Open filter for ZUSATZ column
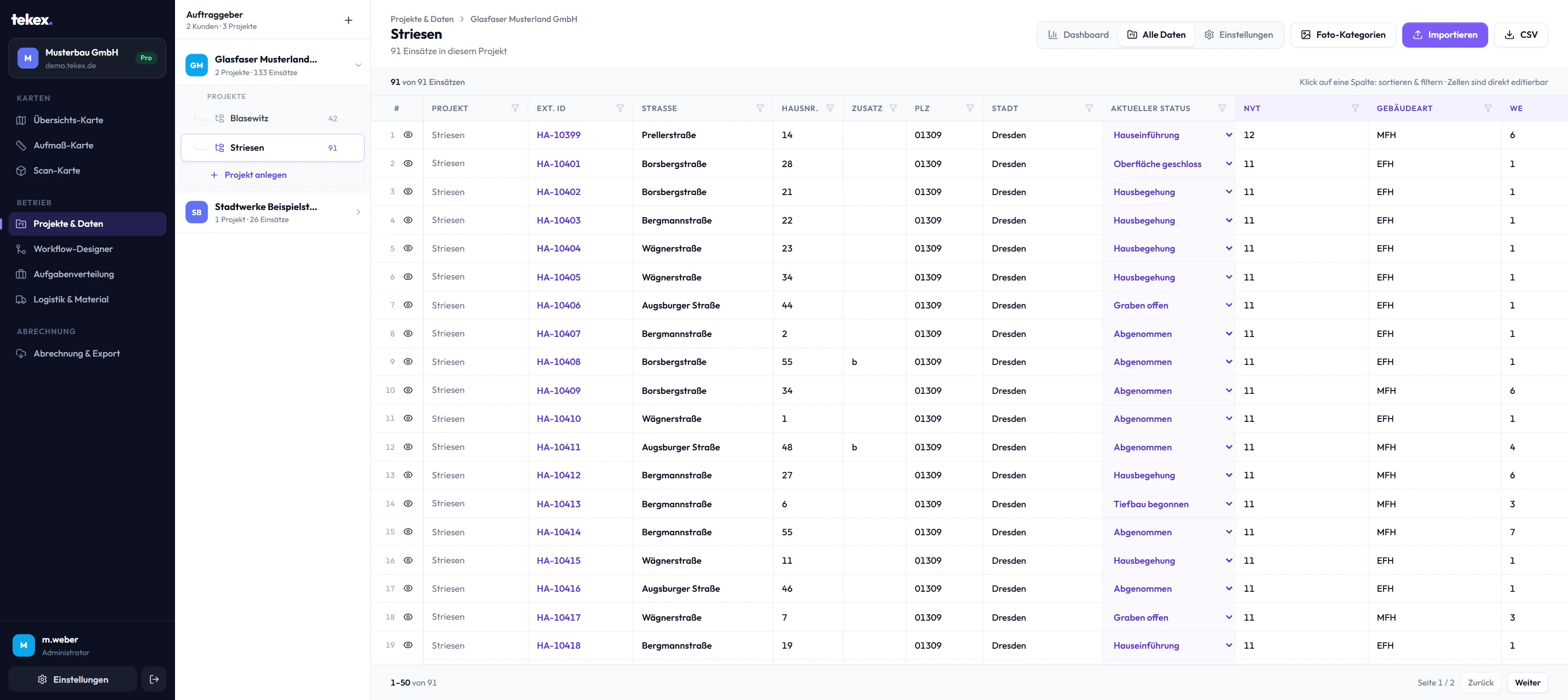This screenshot has height=700, width=1568. 893,108
